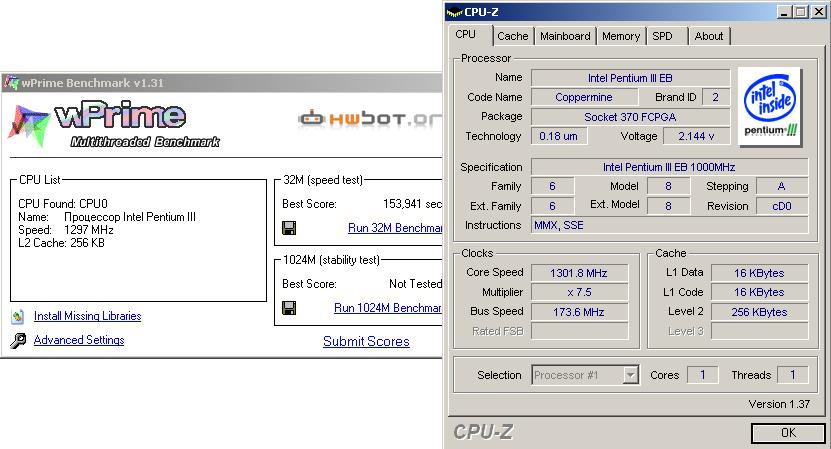Switch to the Mainboard tab

[565, 36]
